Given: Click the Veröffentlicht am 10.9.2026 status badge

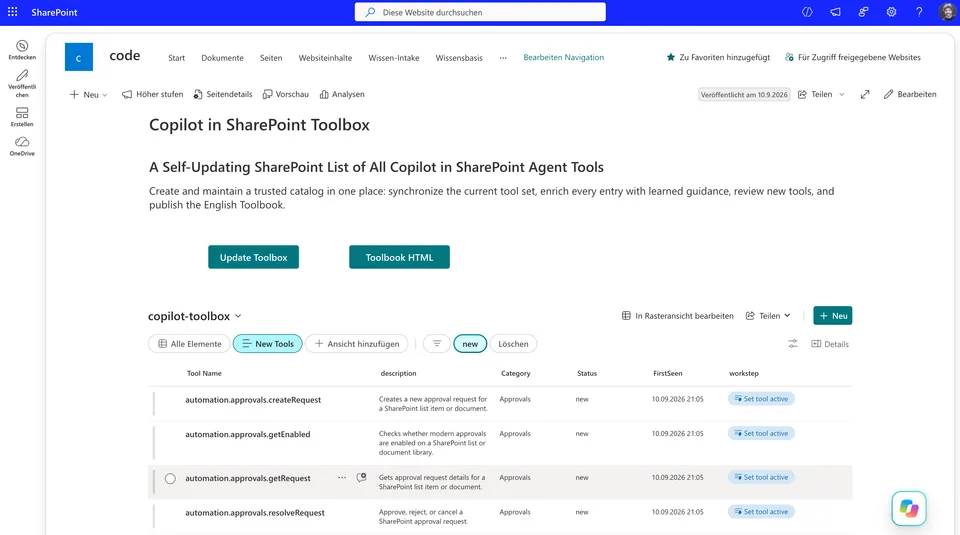Looking at the screenshot, I should (x=744, y=95).
